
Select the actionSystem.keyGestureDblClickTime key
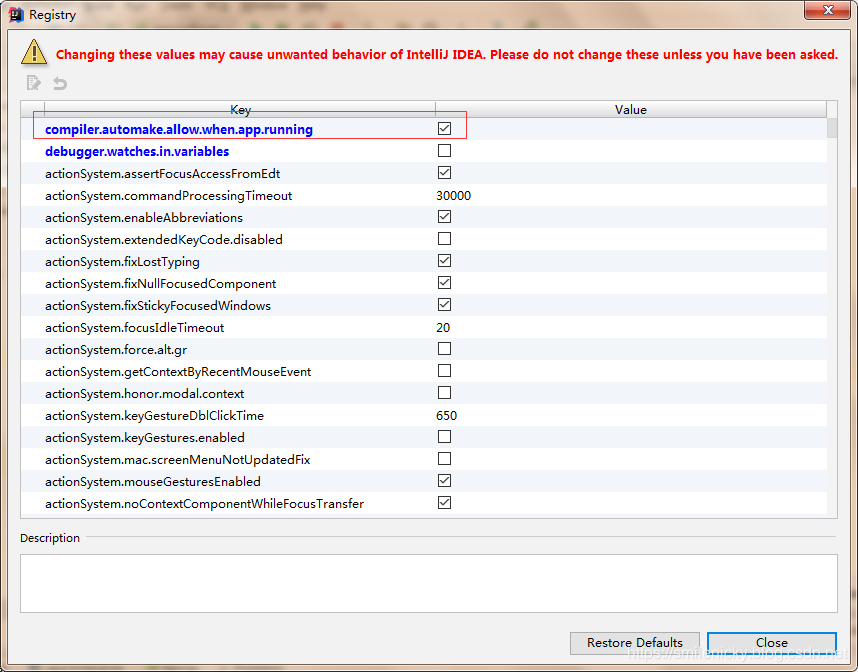[154, 415]
